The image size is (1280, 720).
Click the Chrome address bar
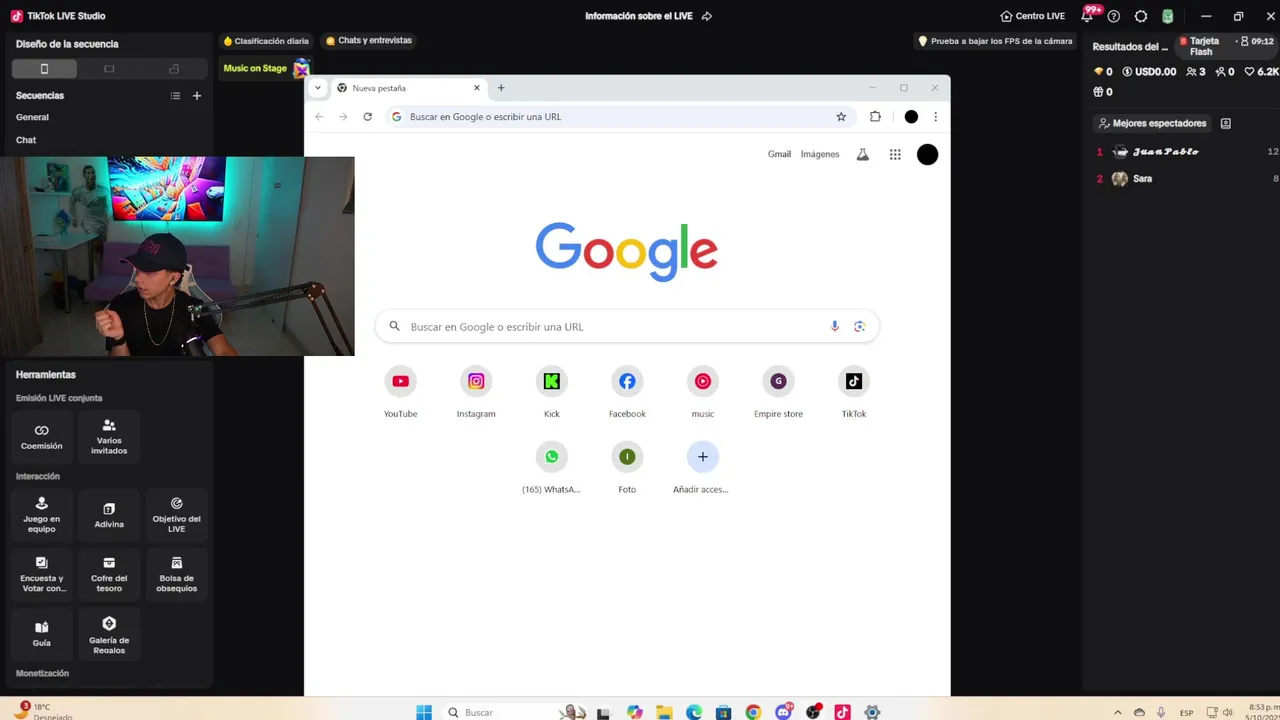point(620,117)
